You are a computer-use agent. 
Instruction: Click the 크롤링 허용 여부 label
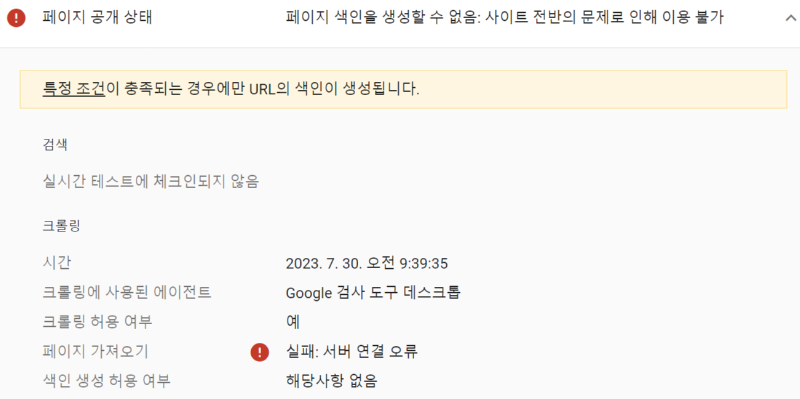point(97,322)
